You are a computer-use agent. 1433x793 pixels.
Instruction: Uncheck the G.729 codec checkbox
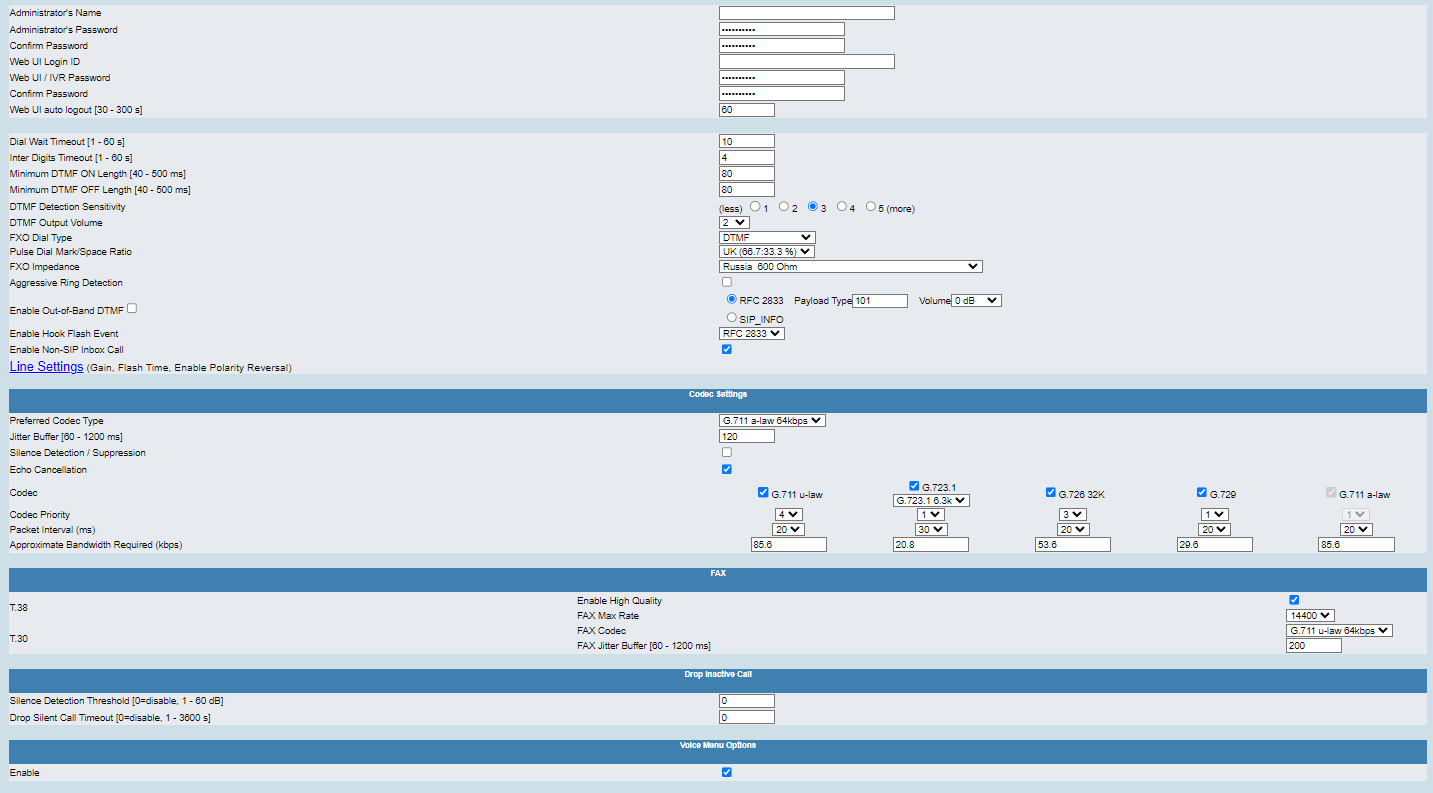coord(1202,492)
